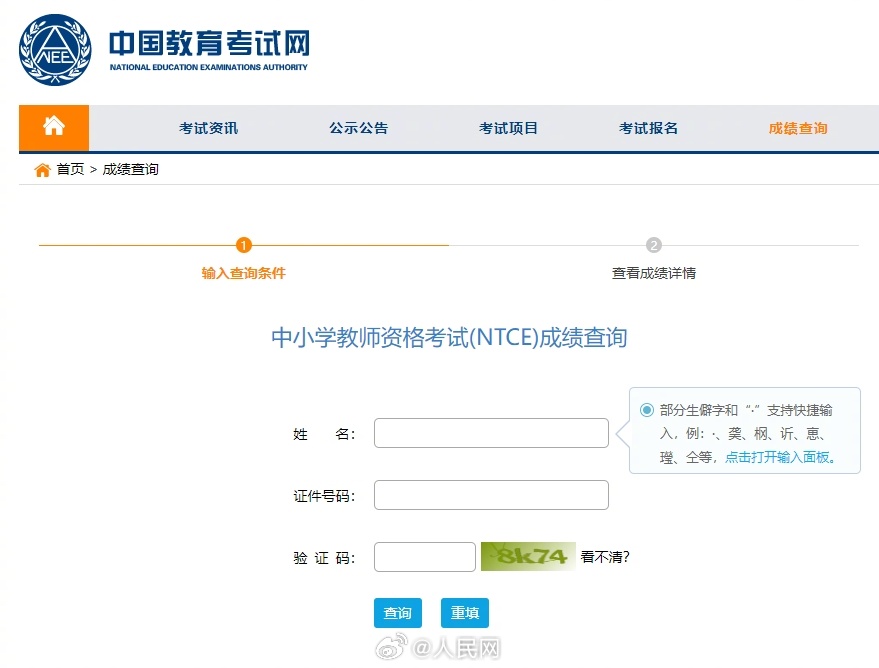
Task: Click the 重填 button to reset
Action: pos(463,612)
